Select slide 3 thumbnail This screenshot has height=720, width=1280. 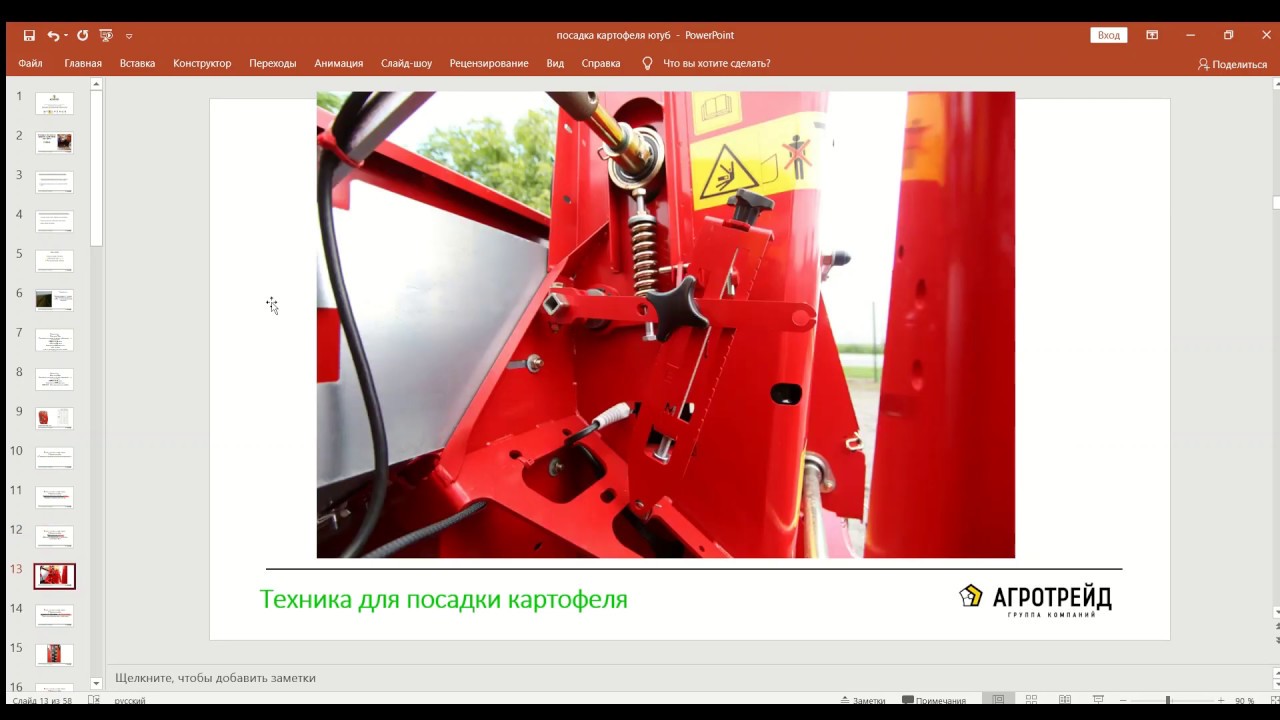(x=54, y=181)
